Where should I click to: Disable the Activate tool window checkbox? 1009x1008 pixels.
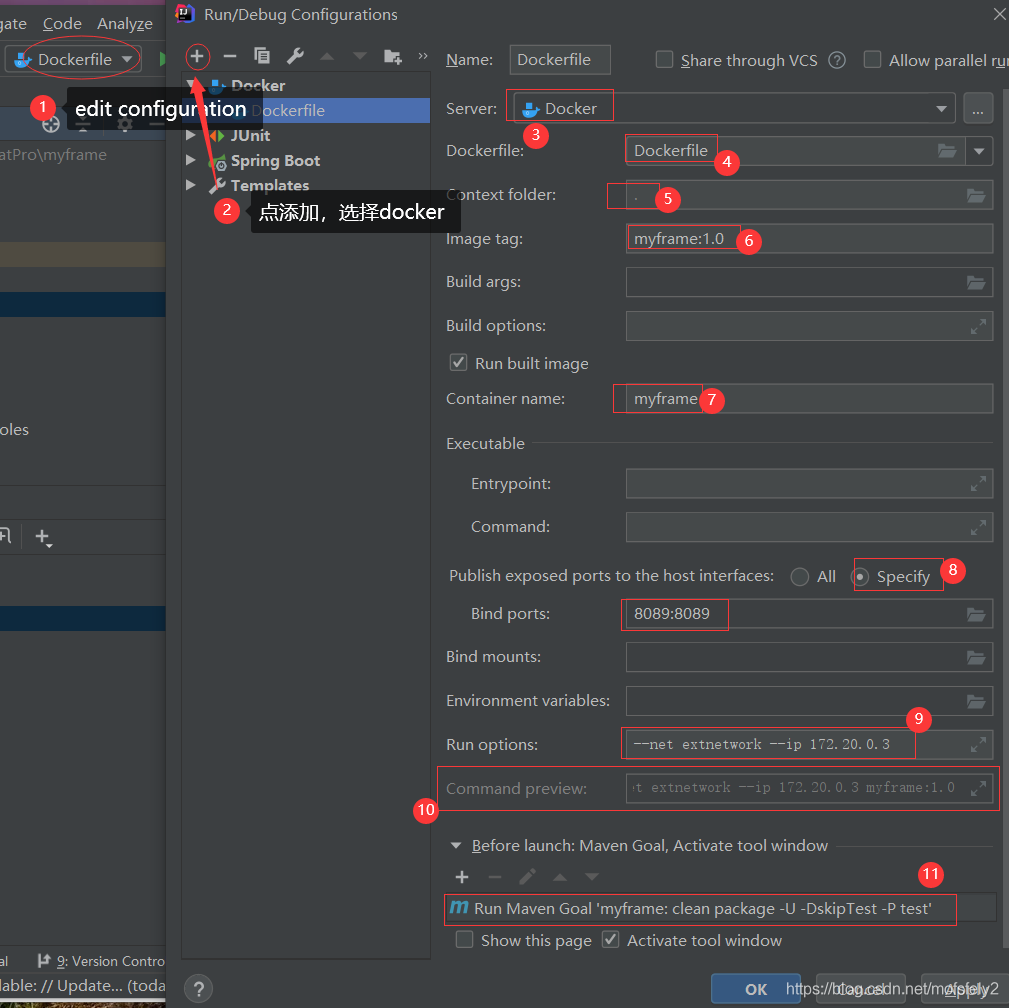coord(611,940)
